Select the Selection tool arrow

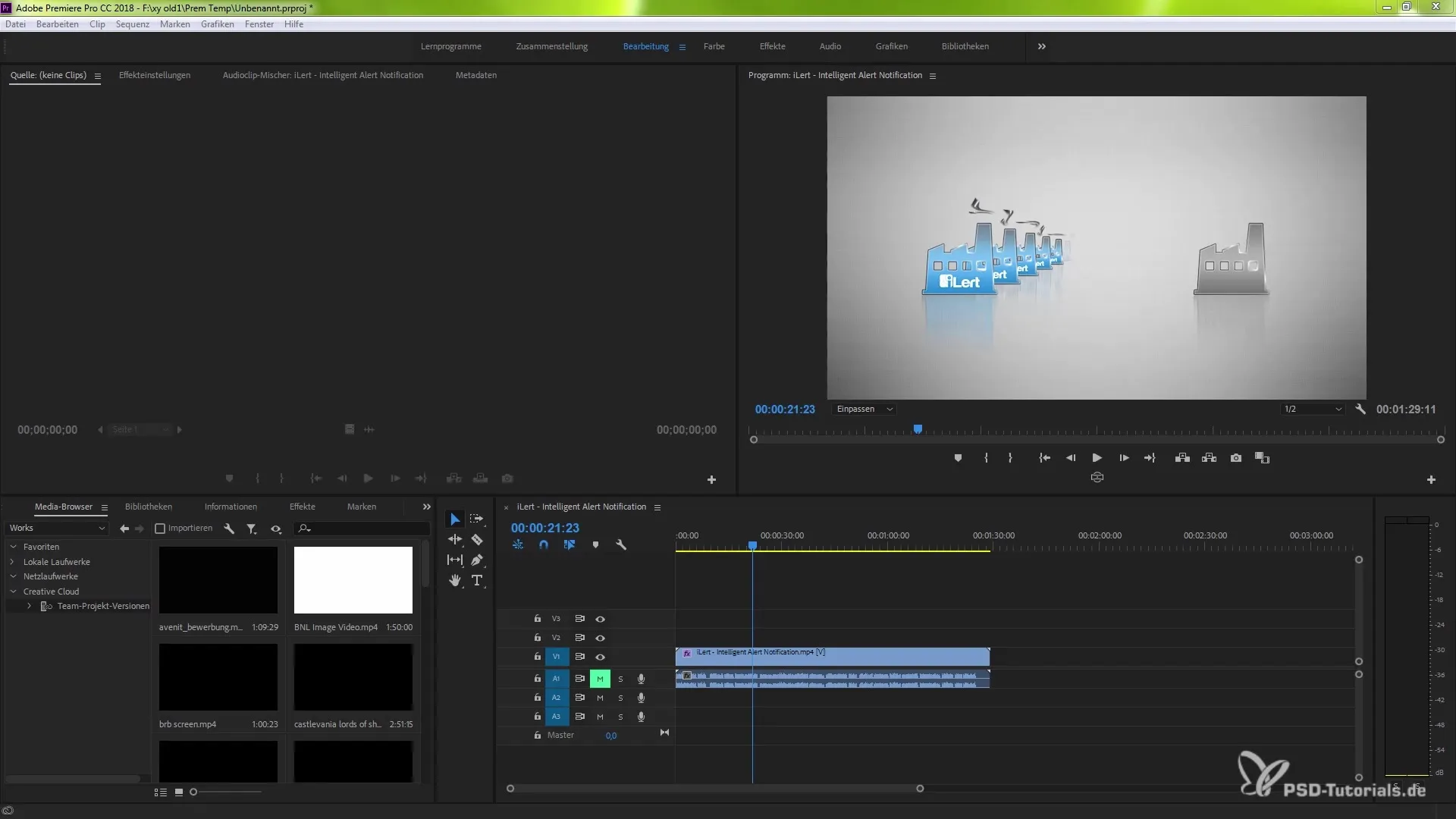pyautogui.click(x=455, y=519)
